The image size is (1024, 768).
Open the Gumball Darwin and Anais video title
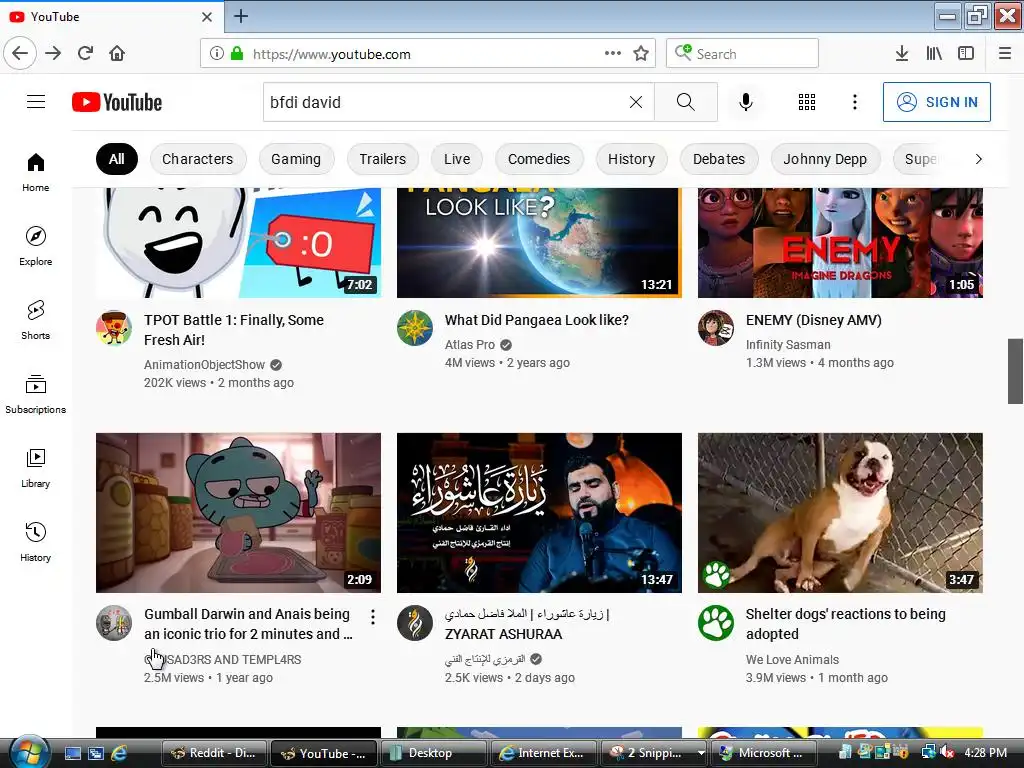pyautogui.click(x=248, y=624)
